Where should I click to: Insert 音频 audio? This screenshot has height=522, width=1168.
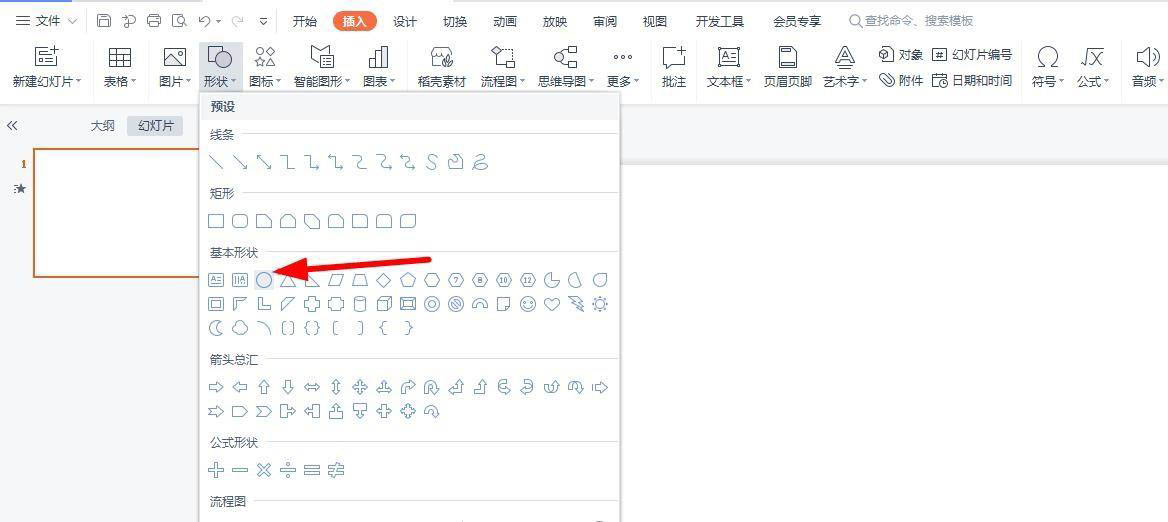[x=1147, y=66]
